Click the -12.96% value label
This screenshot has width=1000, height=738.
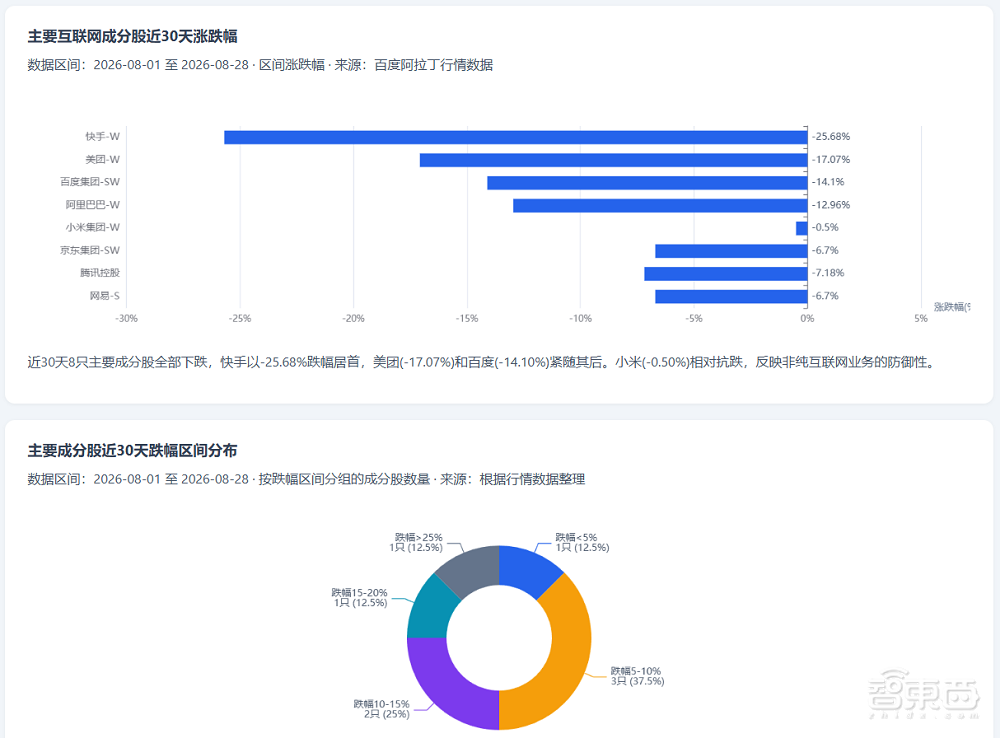(x=831, y=205)
